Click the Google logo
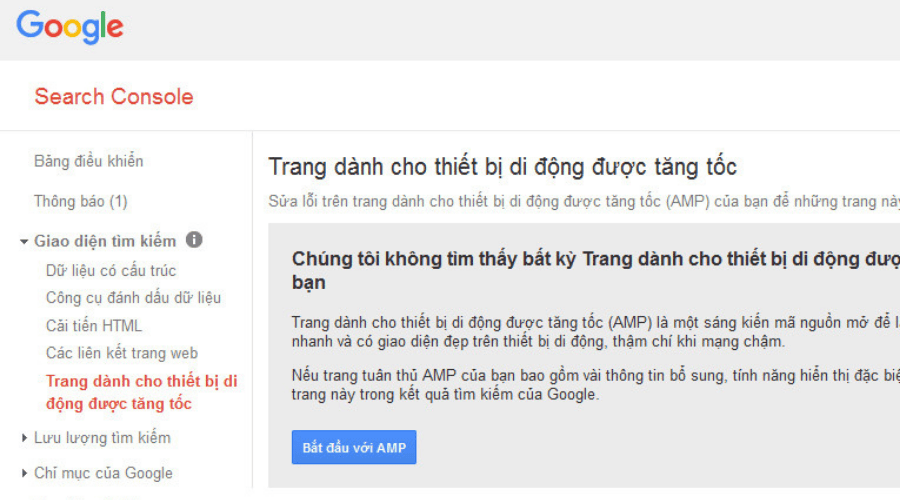This screenshot has width=900, height=500. pyautogui.click(x=69, y=26)
